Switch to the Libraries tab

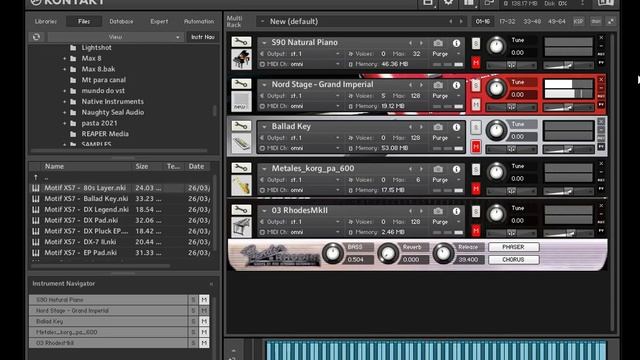(x=46, y=21)
